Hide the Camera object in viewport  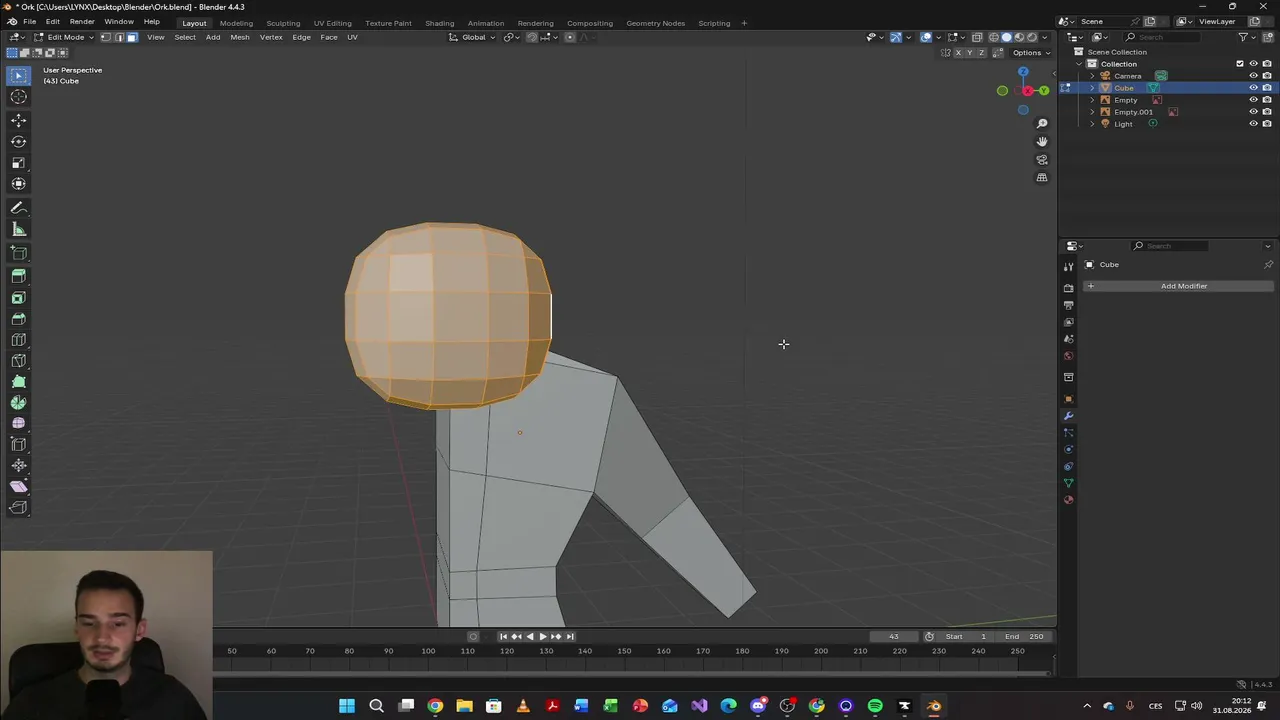1253,76
